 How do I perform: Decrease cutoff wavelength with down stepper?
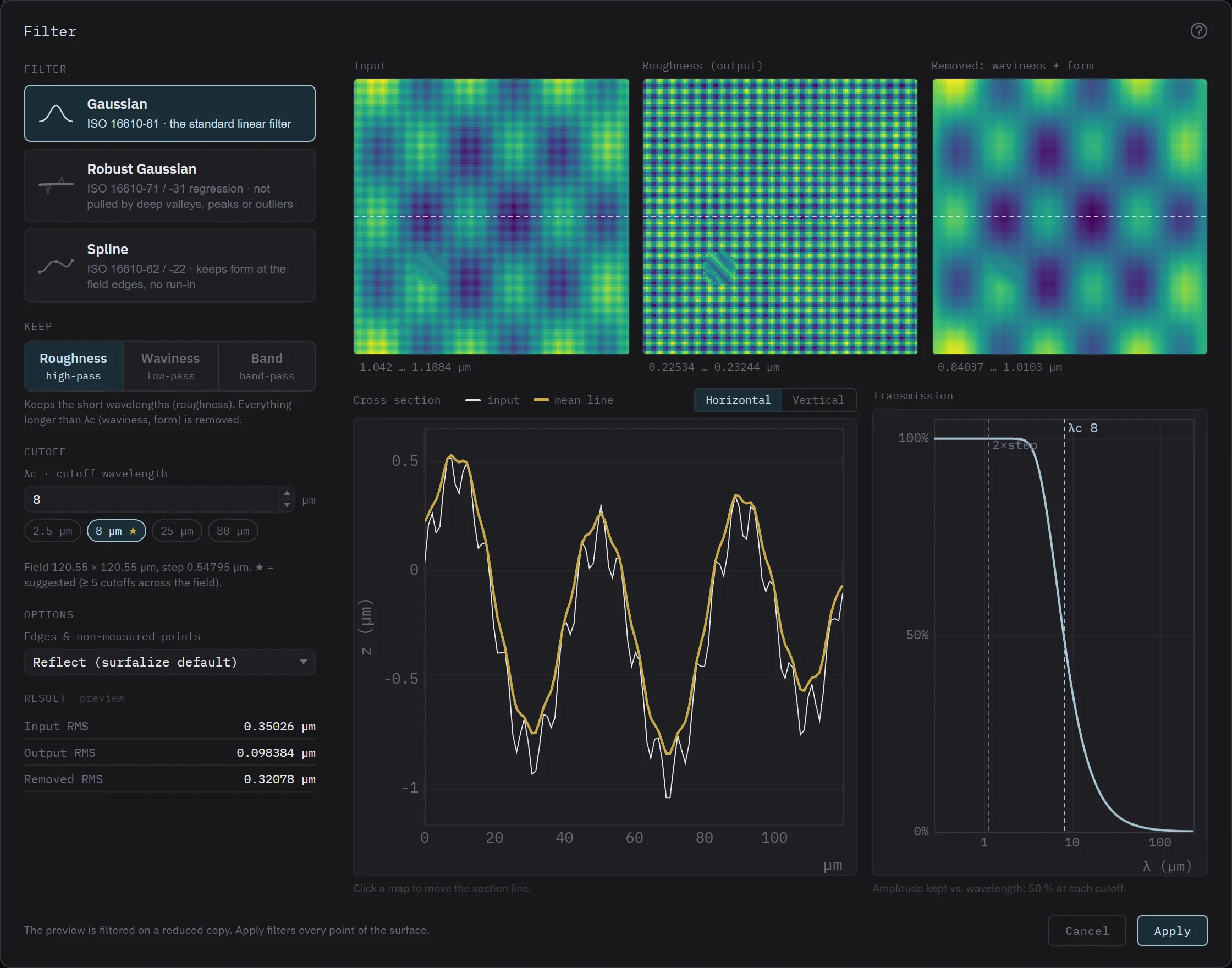pos(287,505)
